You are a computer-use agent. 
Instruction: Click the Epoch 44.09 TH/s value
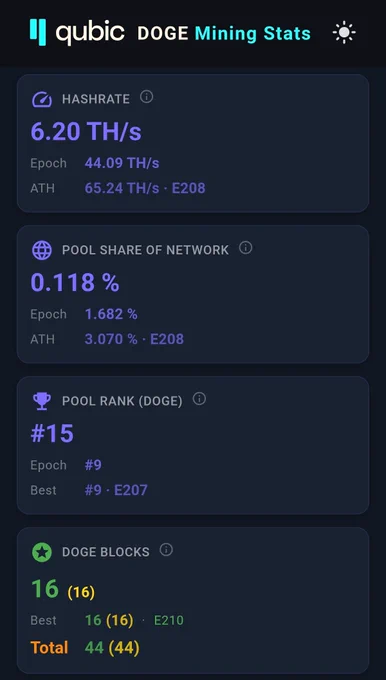(122, 163)
